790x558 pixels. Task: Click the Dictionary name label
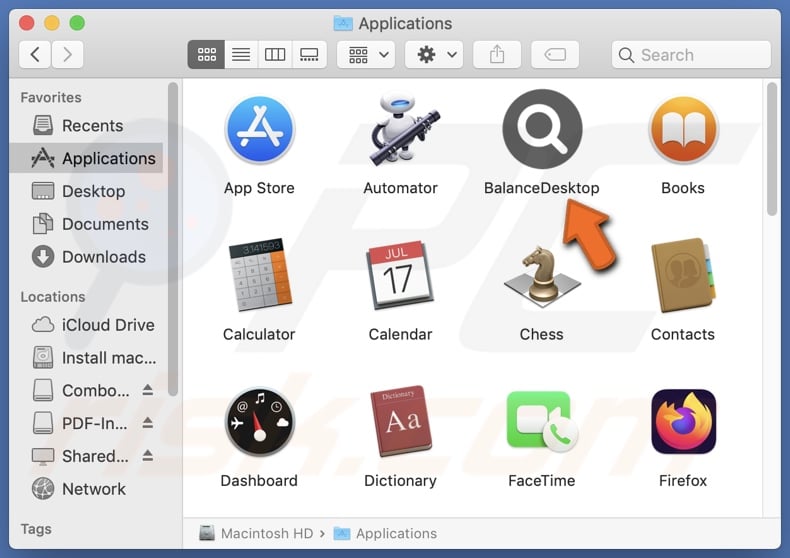[401, 480]
